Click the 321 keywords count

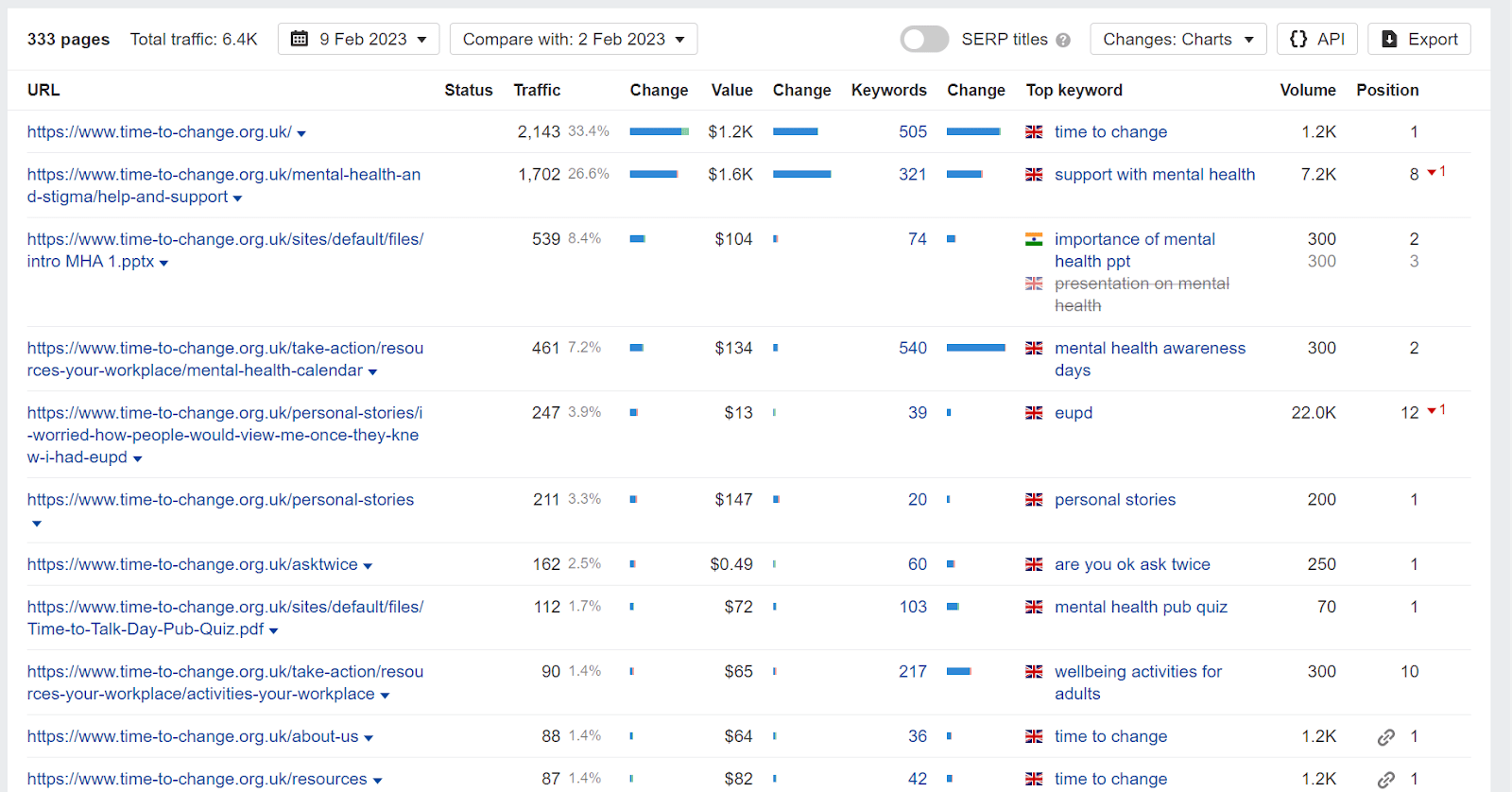[x=913, y=175]
